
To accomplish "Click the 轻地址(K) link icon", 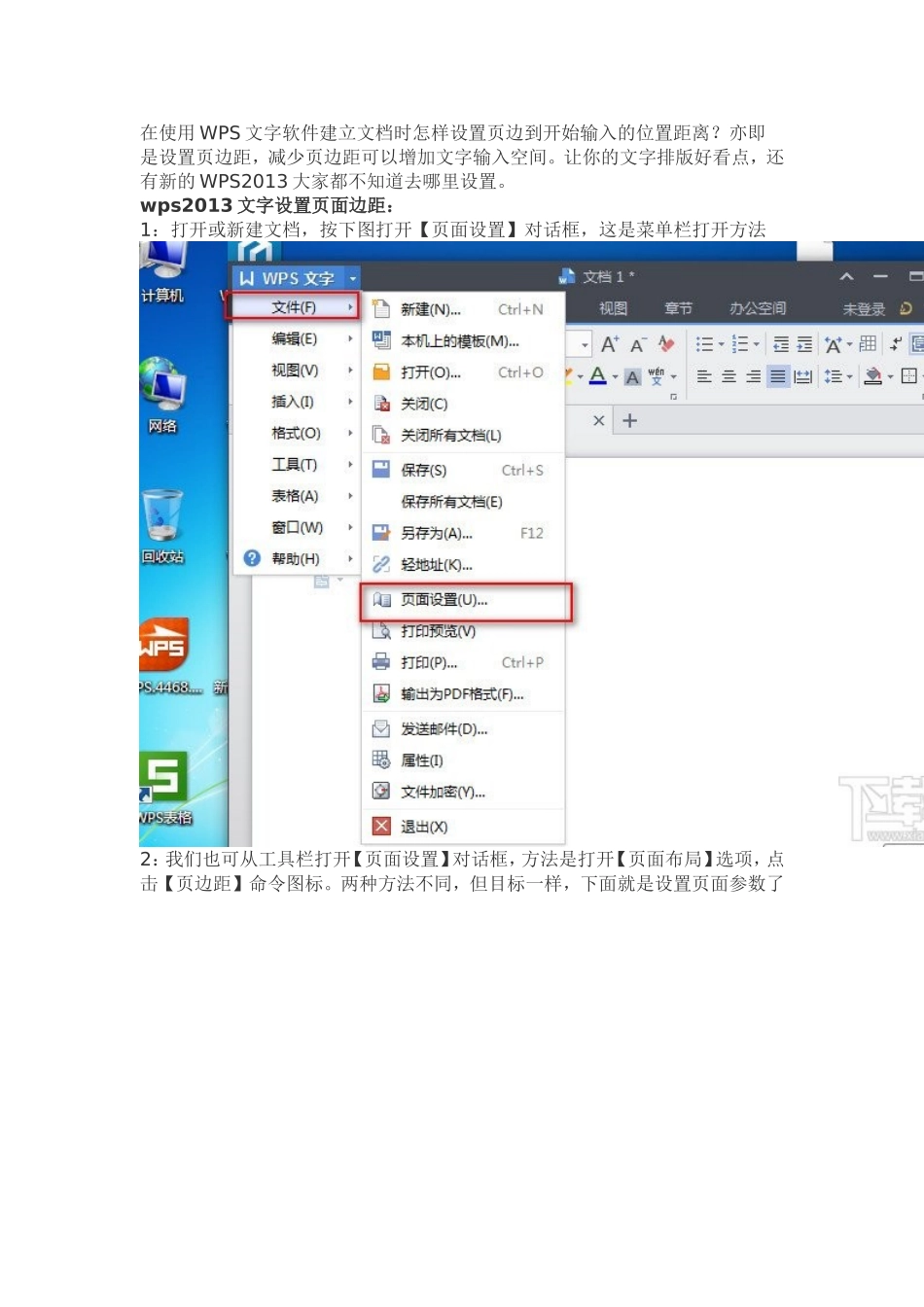I will coord(381,564).
